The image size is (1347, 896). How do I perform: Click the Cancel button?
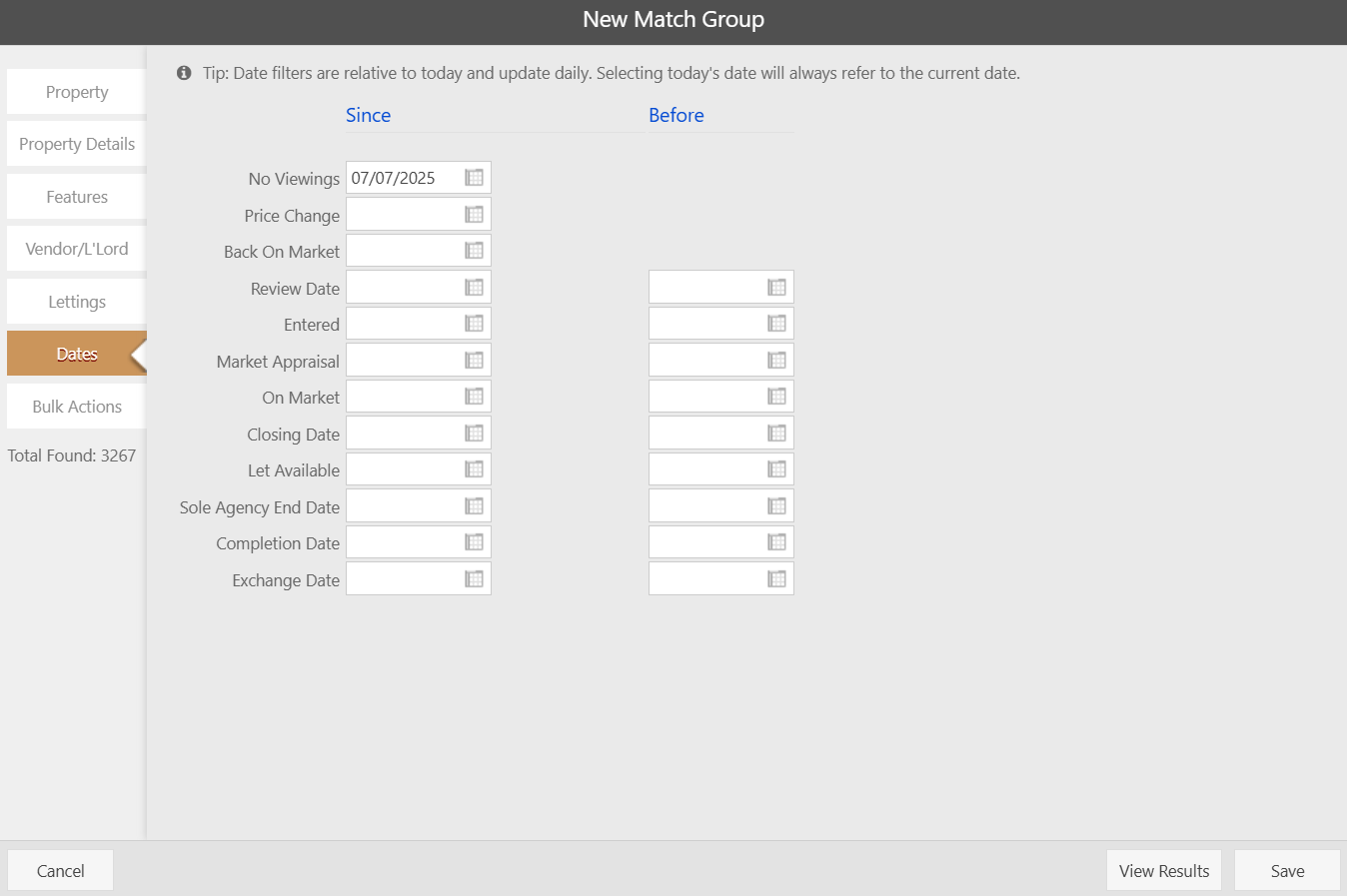click(x=60, y=871)
